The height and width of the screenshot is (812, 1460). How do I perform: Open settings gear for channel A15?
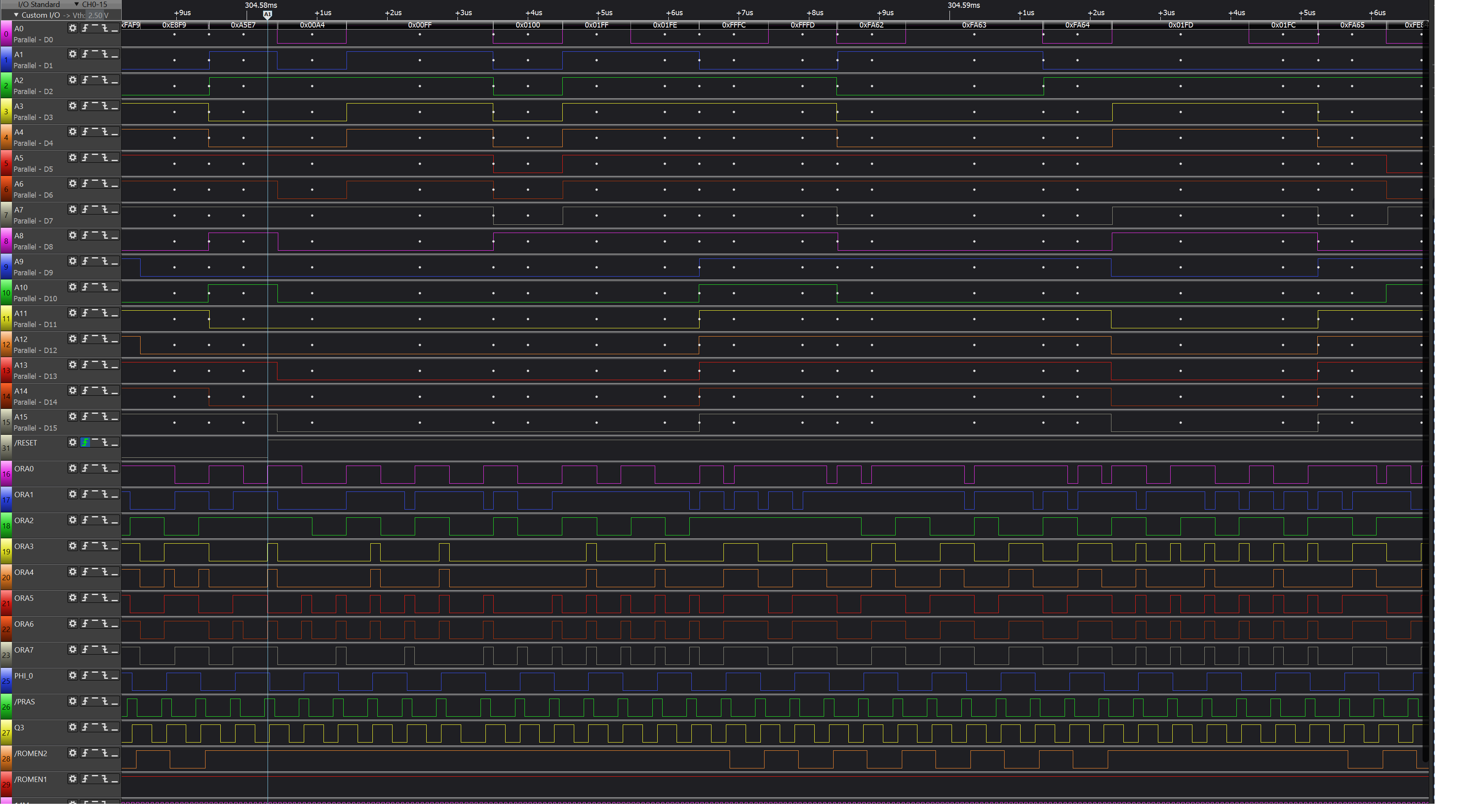pos(72,417)
